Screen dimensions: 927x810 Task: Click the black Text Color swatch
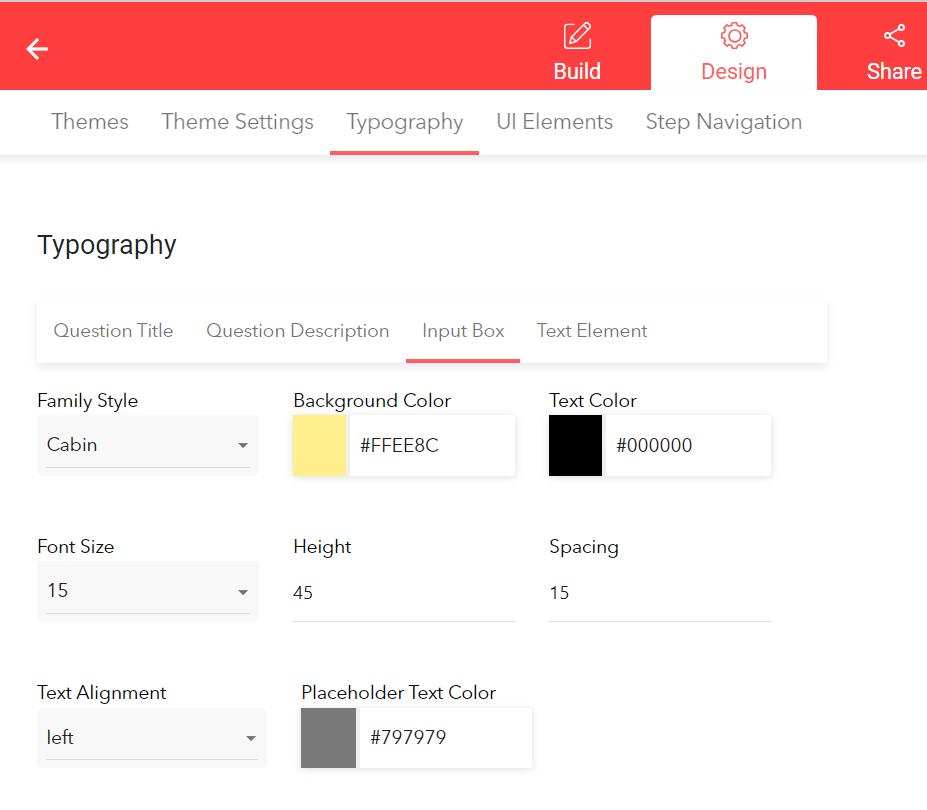(x=575, y=445)
